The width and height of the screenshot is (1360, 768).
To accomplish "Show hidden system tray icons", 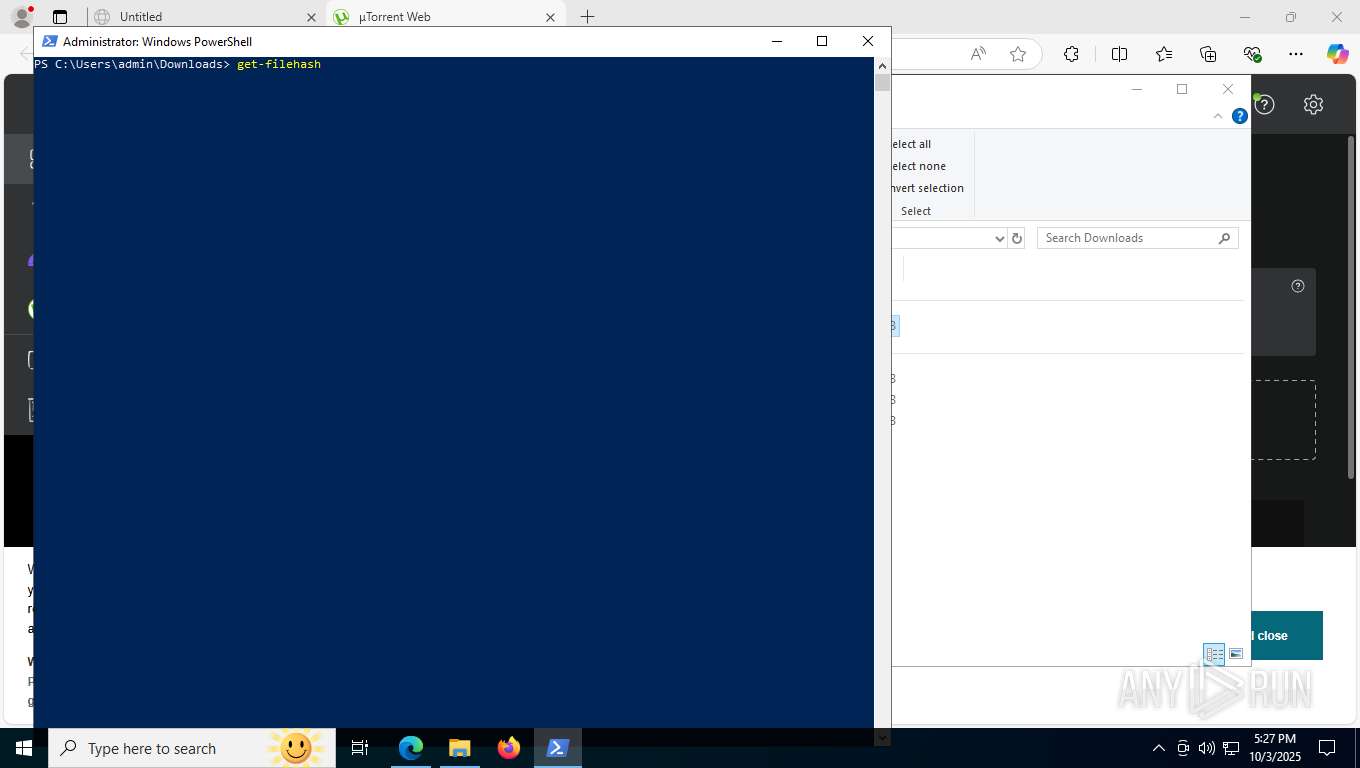I will [x=1159, y=748].
